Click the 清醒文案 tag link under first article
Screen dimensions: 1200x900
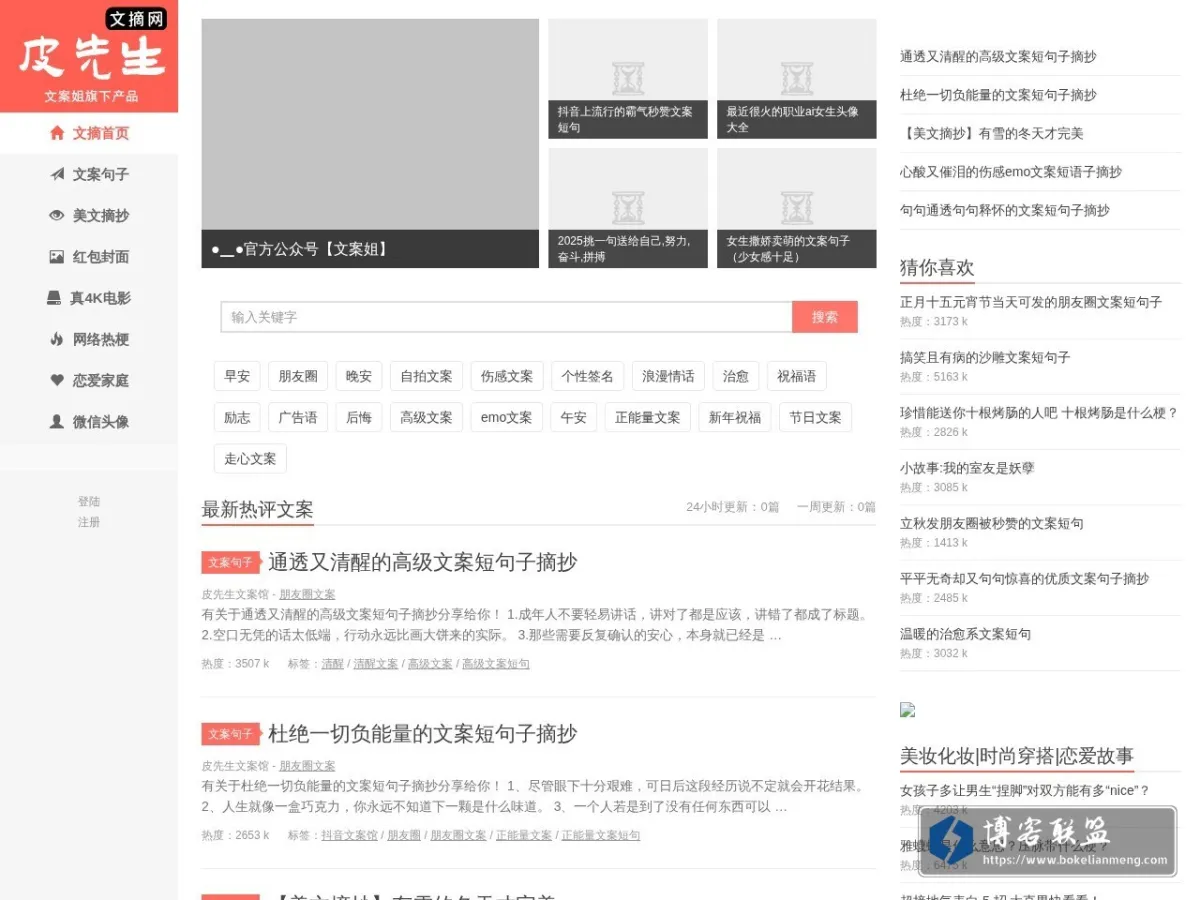tap(376, 664)
